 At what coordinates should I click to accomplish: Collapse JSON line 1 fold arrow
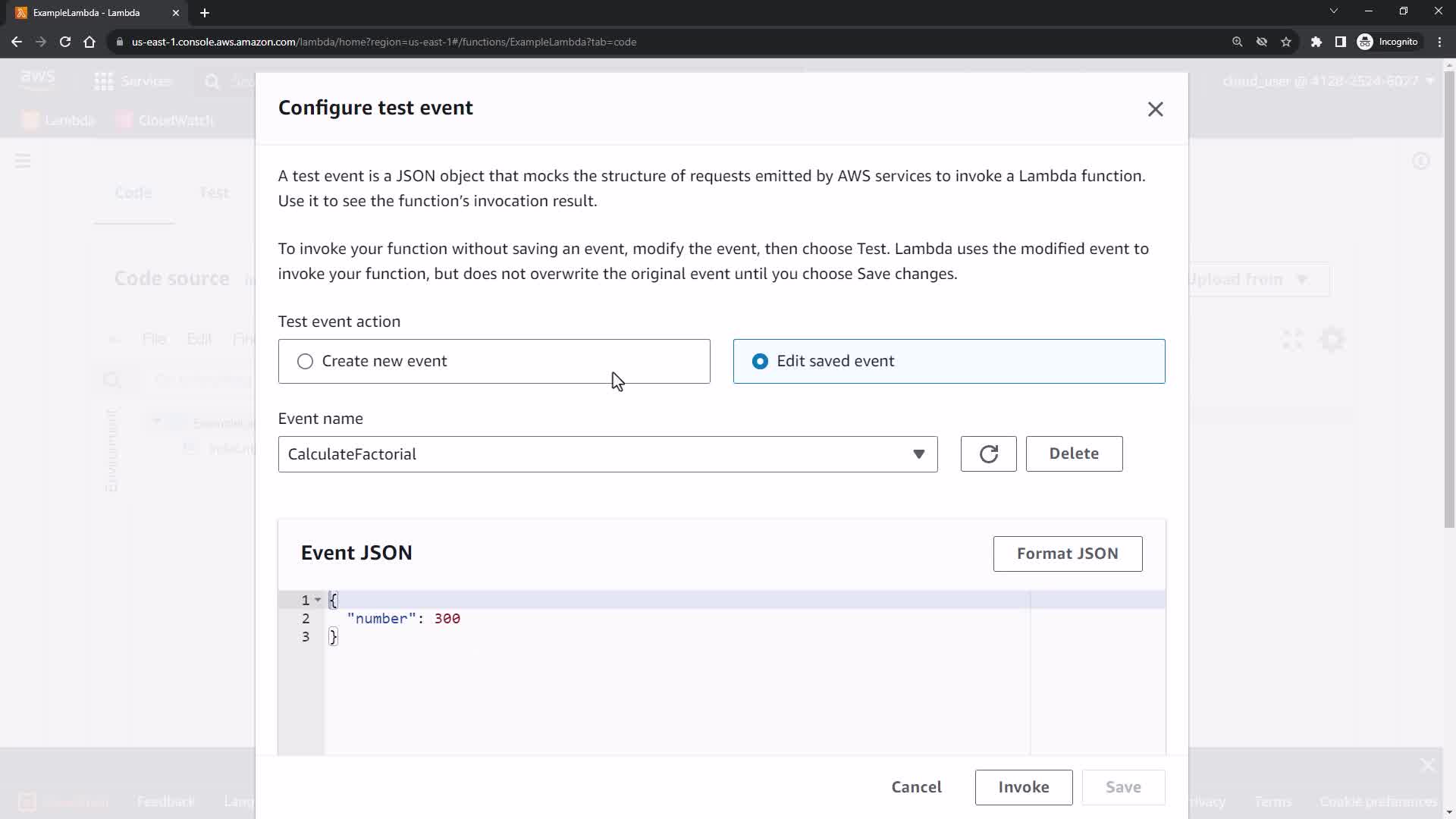[318, 600]
